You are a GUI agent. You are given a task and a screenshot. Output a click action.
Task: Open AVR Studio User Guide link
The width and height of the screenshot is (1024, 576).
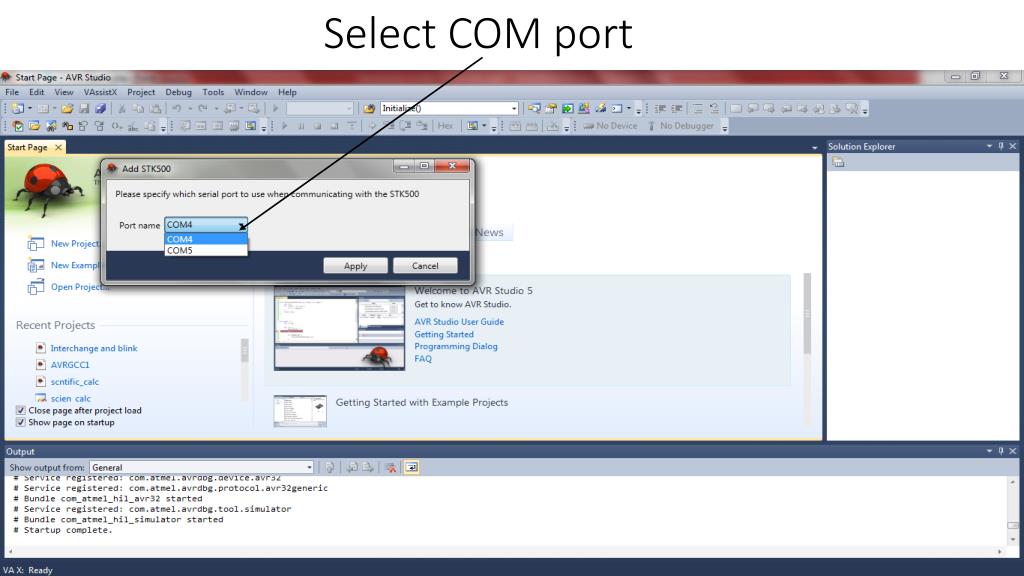tap(459, 322)
